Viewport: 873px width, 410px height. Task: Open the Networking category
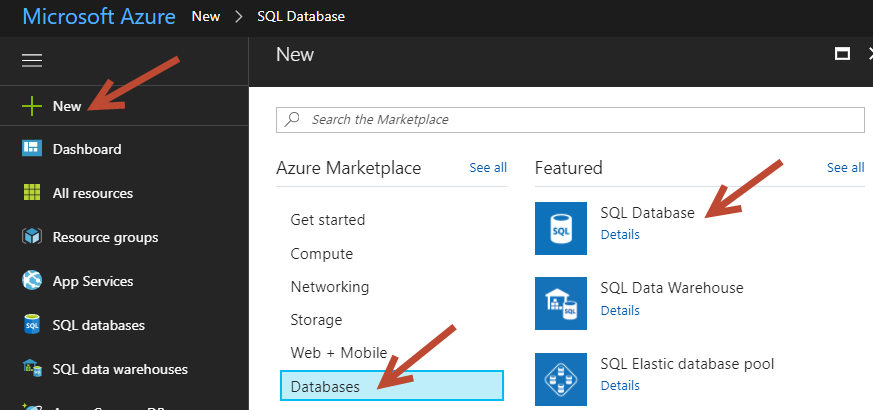[329, 287]
